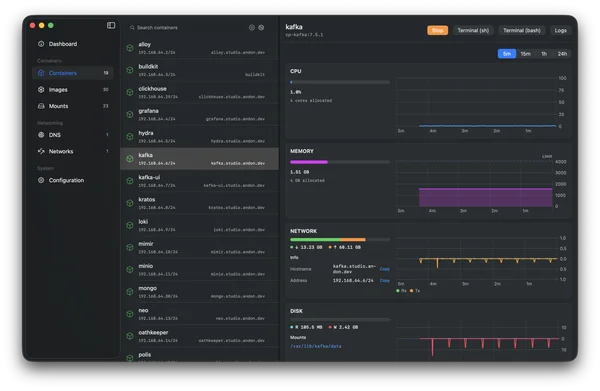This screenshot has height=391, width=600.
Task: Switch chart range to 5m
Action: click(x=507, y=54)
